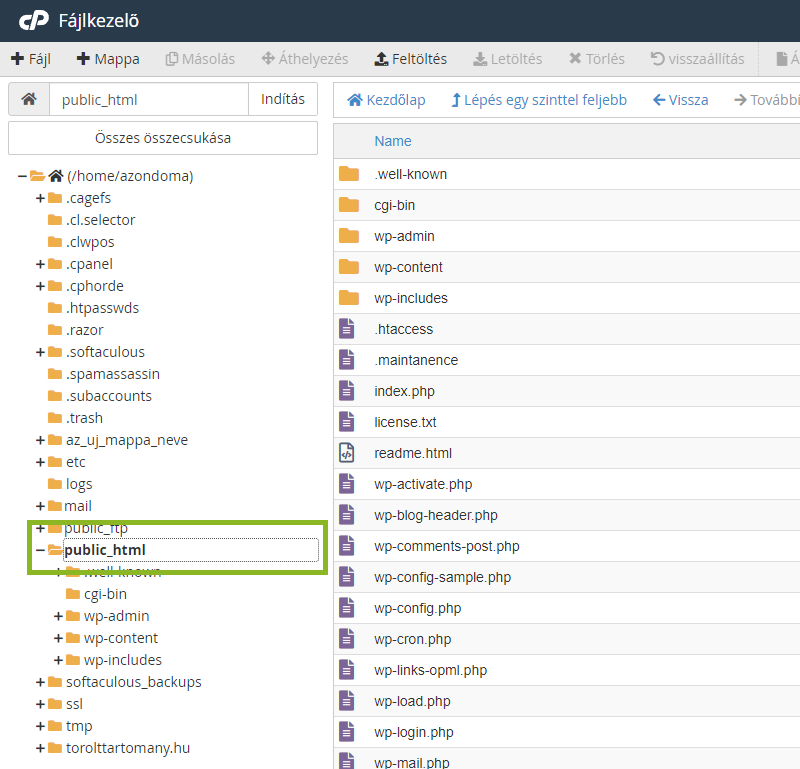Click the cPanel logo icon
800x769 pixels.
[33, 20]
